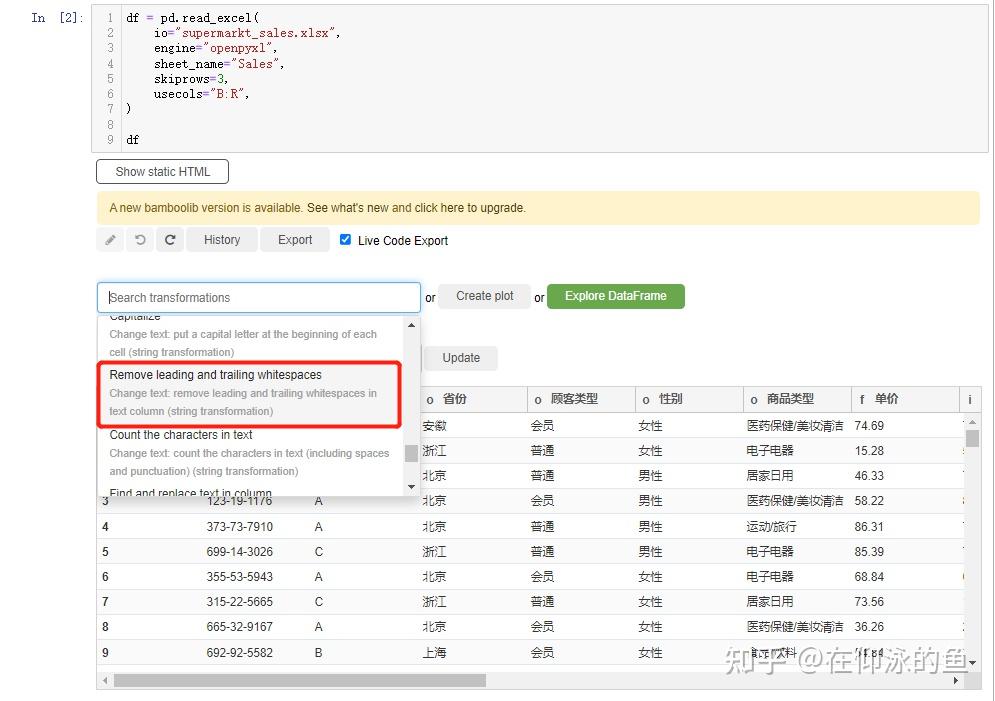Click the scroll-up arrow atop the transformations list

410,323
